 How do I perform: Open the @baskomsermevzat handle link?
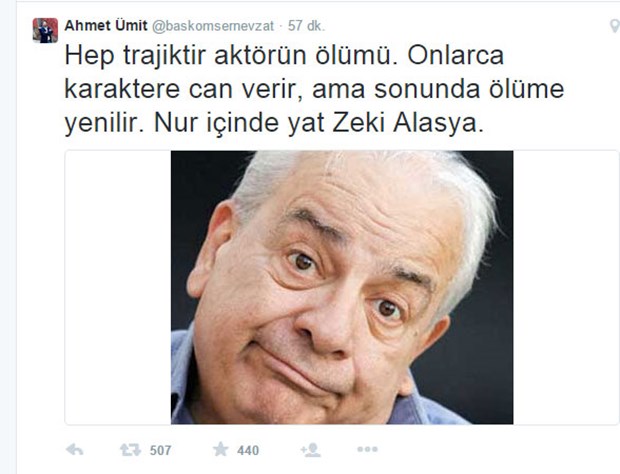pyautogui.click(x=213, y=26)
